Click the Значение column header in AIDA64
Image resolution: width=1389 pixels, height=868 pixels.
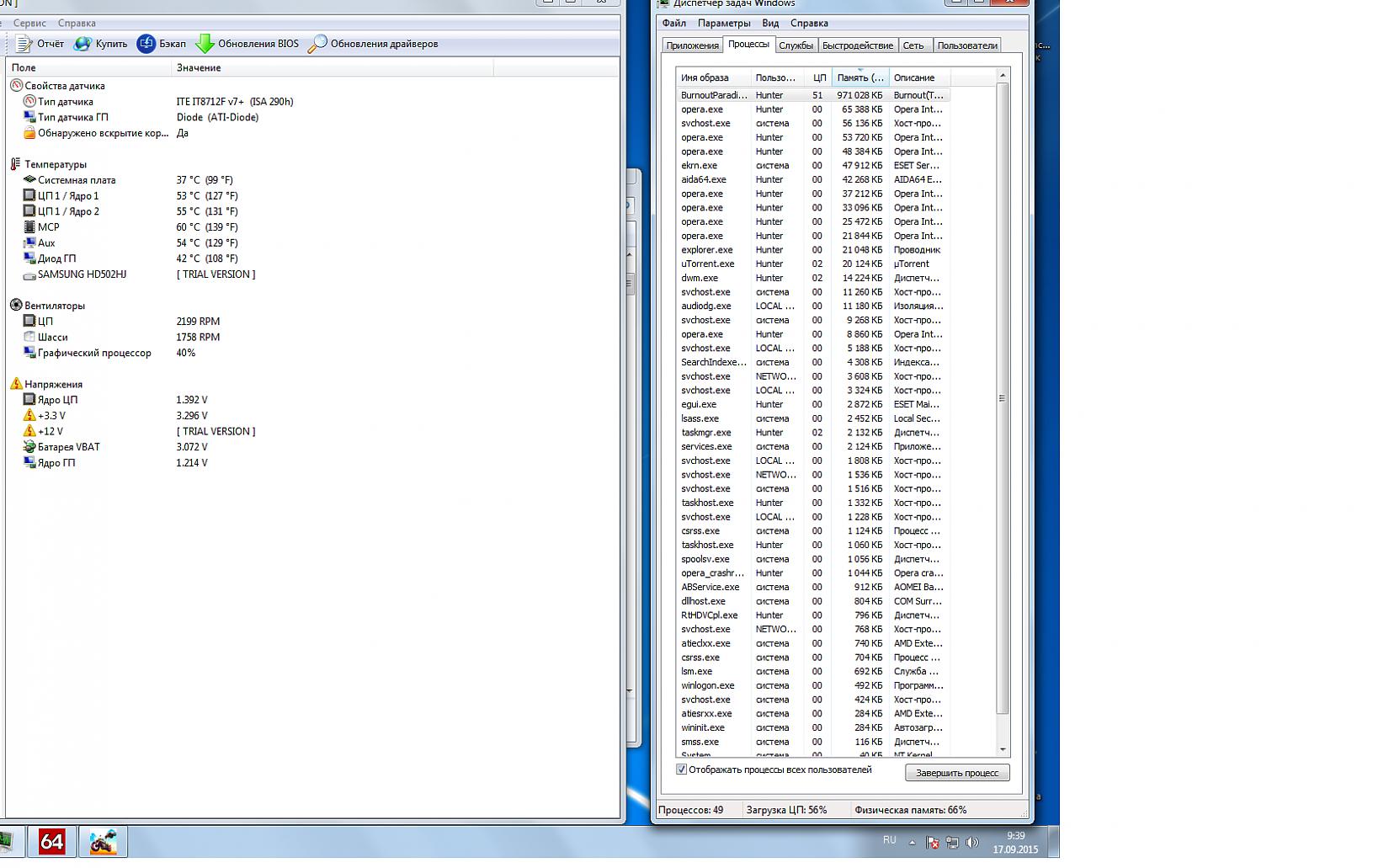pos(333,67)
